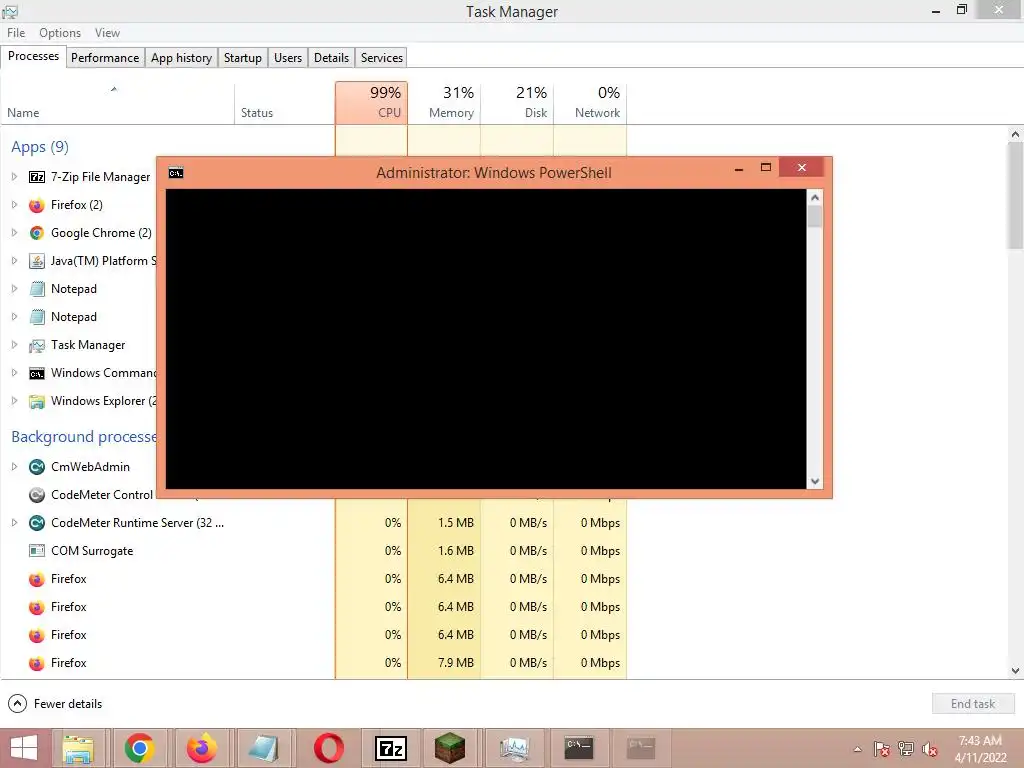Viewport: 1024px width, 768px height.
Task: Expand the Google Chrome (2) app group
Action: (14, 232)
